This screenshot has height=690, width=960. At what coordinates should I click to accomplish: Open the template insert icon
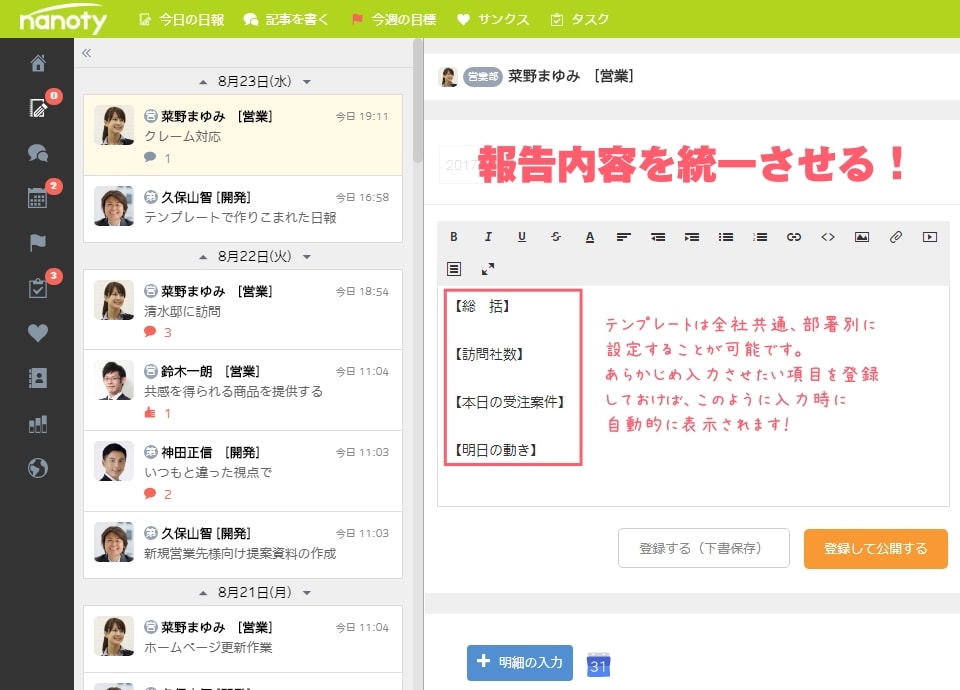click(x=454, y=269)
